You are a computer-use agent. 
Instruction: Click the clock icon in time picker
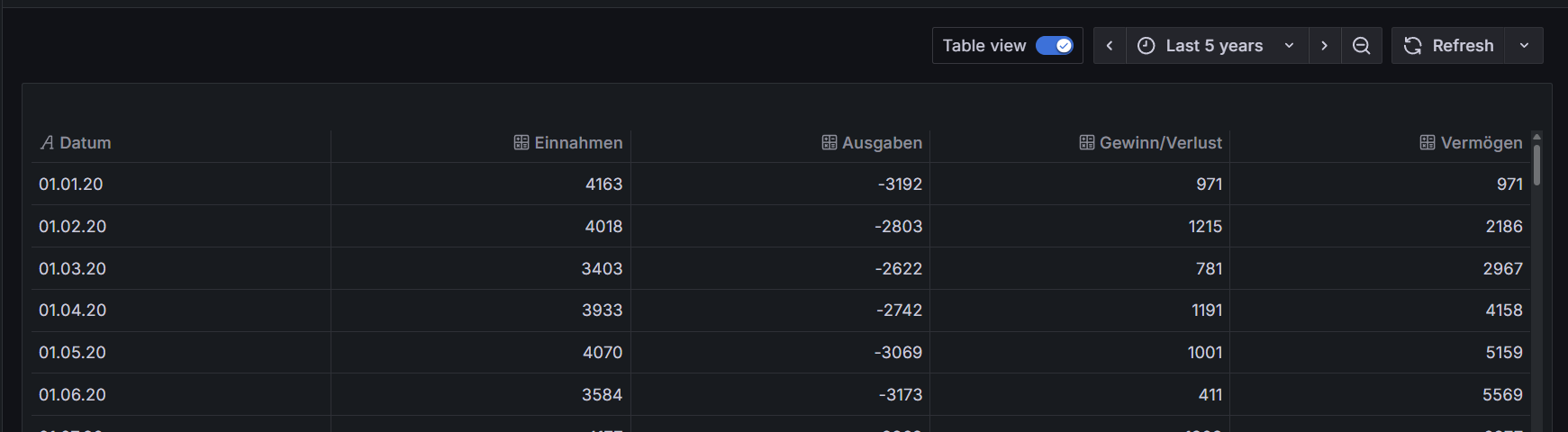click(x=1146, y=46)
